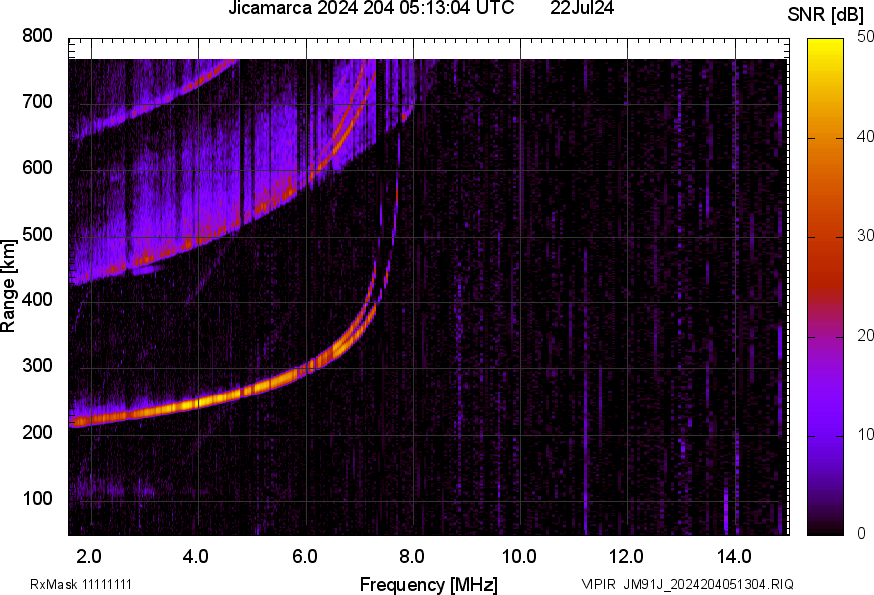Click the 2.0 tick on frequency axis
Screen dimensions: 874x595
[89, 555]
